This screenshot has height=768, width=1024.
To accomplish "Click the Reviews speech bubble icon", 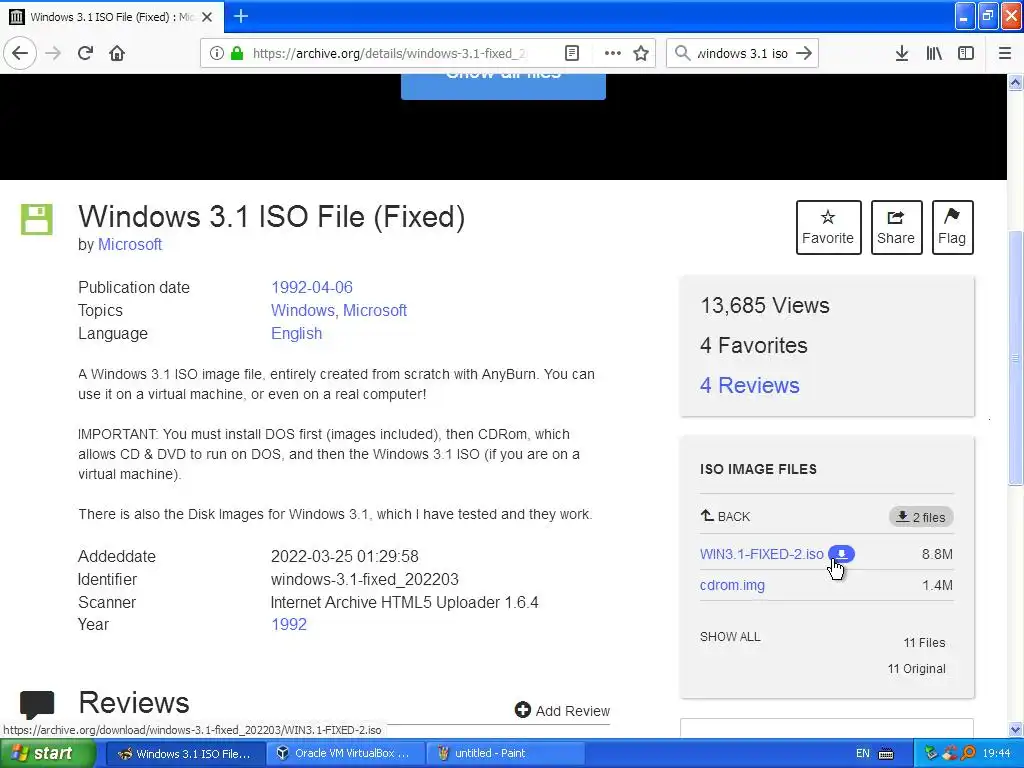I will (37, 704).
